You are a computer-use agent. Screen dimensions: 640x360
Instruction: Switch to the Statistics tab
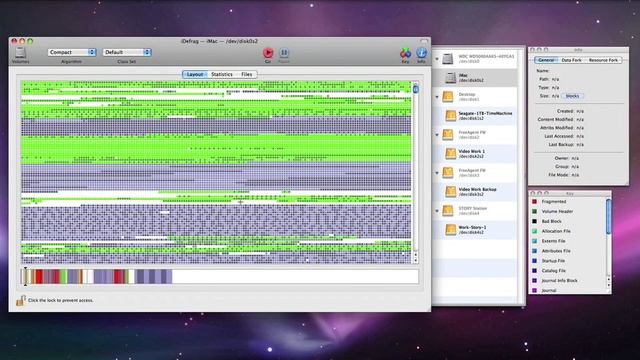tap(222, 74)
